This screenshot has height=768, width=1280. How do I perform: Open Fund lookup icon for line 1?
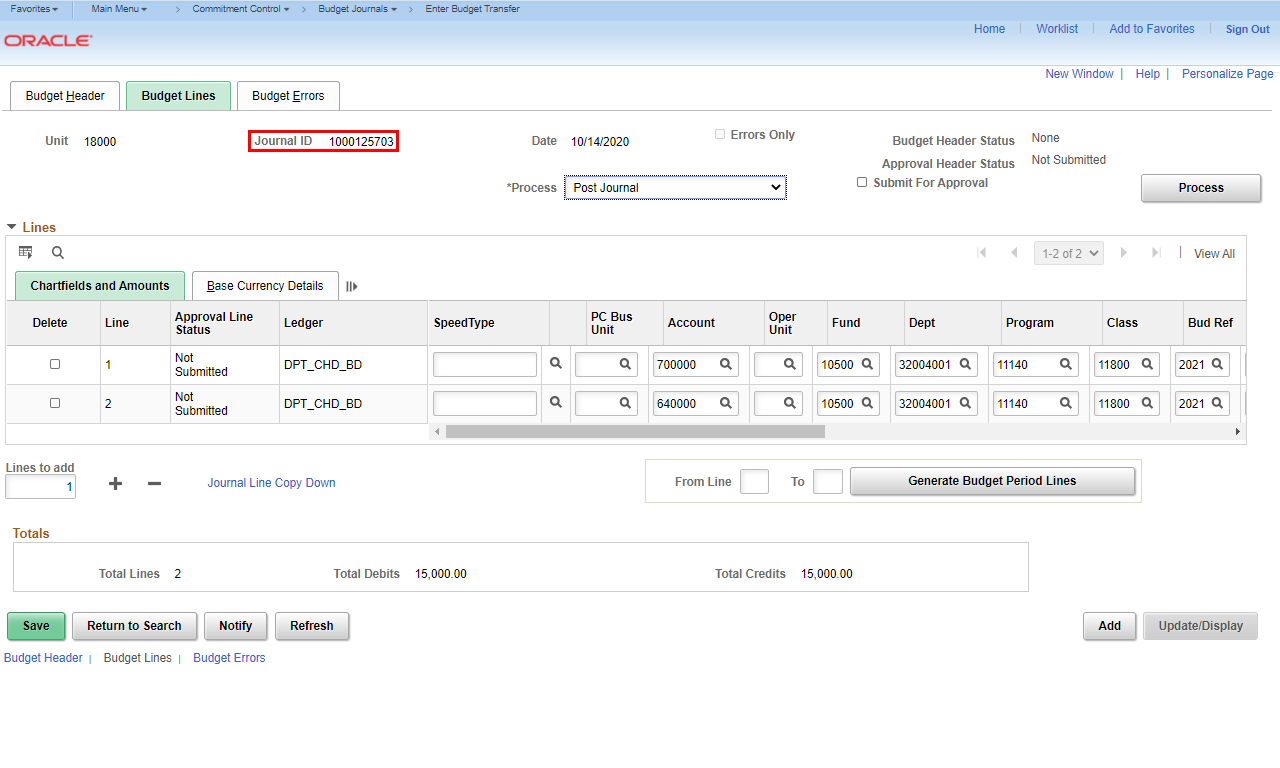[868, 365]
